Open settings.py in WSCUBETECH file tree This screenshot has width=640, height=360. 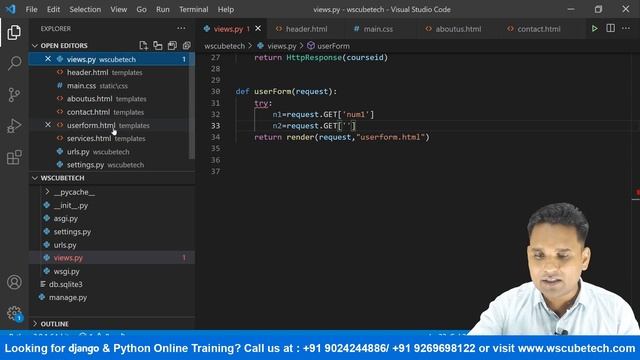[x=72, y=231]
